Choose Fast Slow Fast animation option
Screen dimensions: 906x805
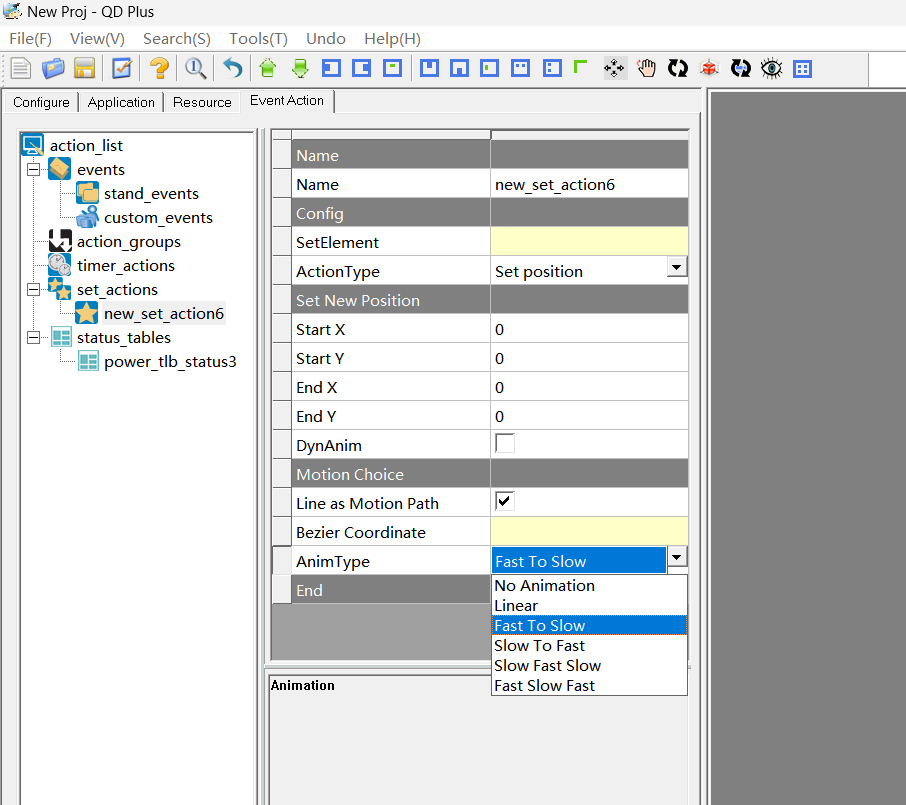pos(589,685)
